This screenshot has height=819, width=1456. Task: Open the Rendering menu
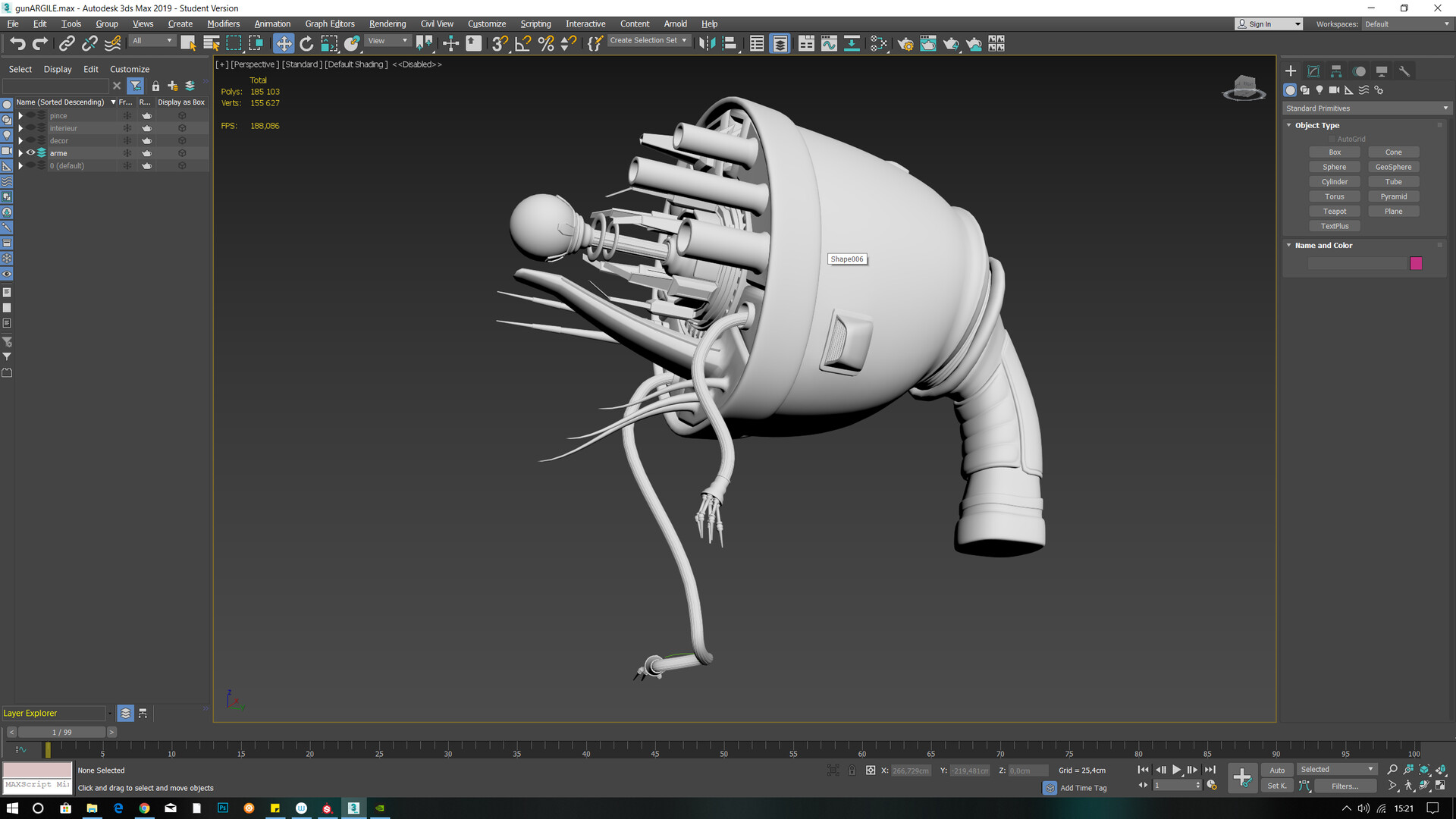point(387,24)
